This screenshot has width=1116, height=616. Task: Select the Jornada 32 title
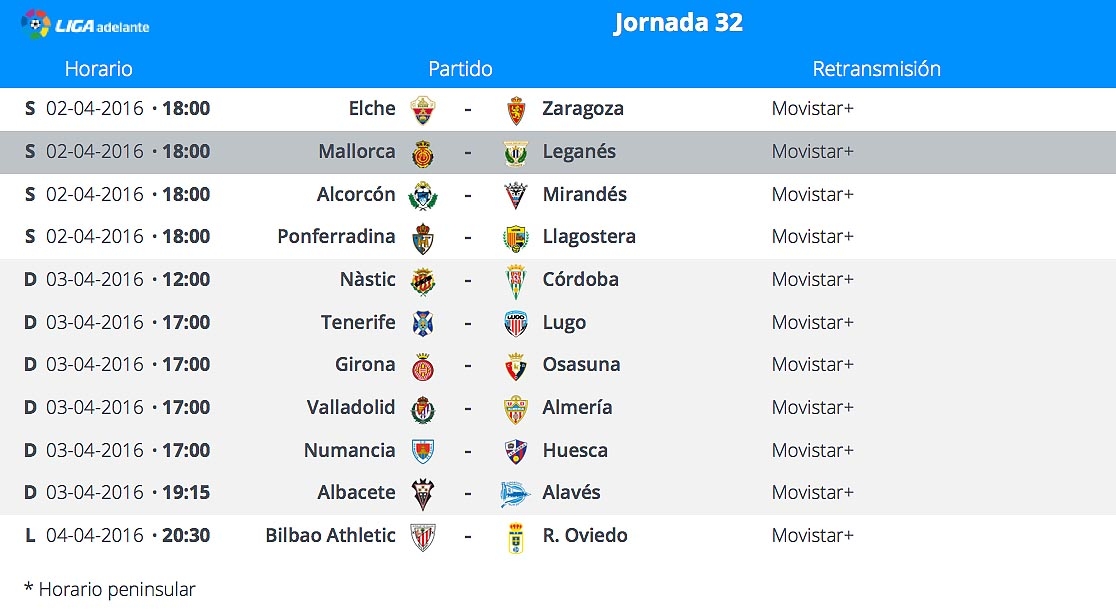click(678, 23)
